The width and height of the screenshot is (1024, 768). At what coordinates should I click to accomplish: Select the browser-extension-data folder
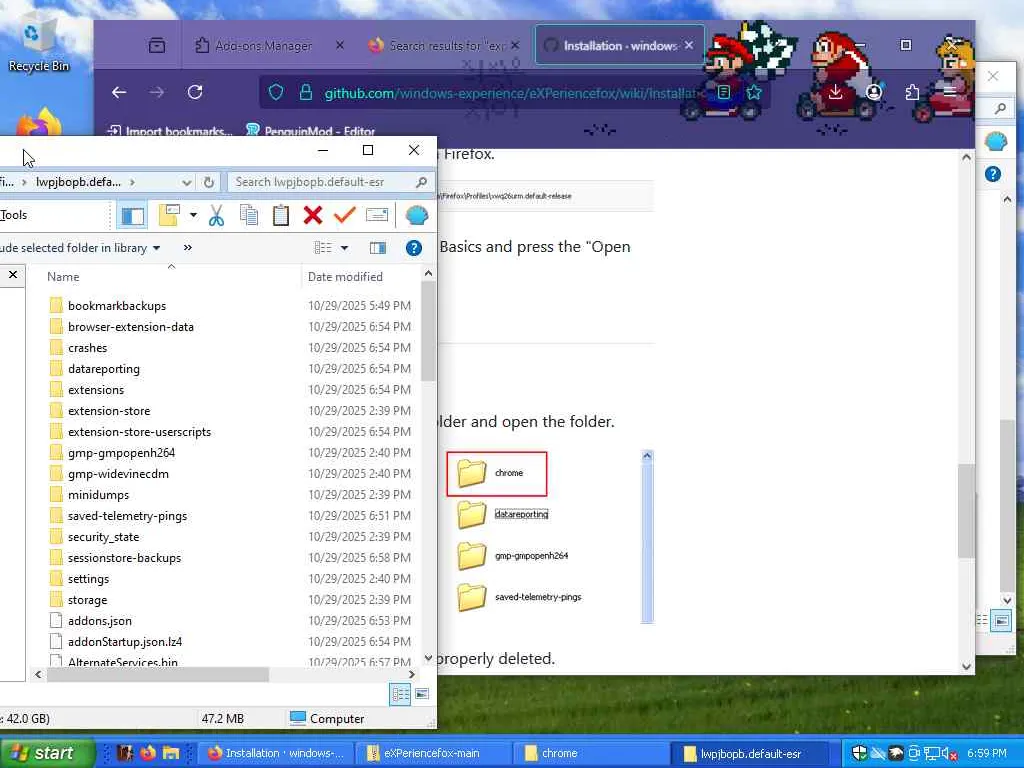(131, 327)
